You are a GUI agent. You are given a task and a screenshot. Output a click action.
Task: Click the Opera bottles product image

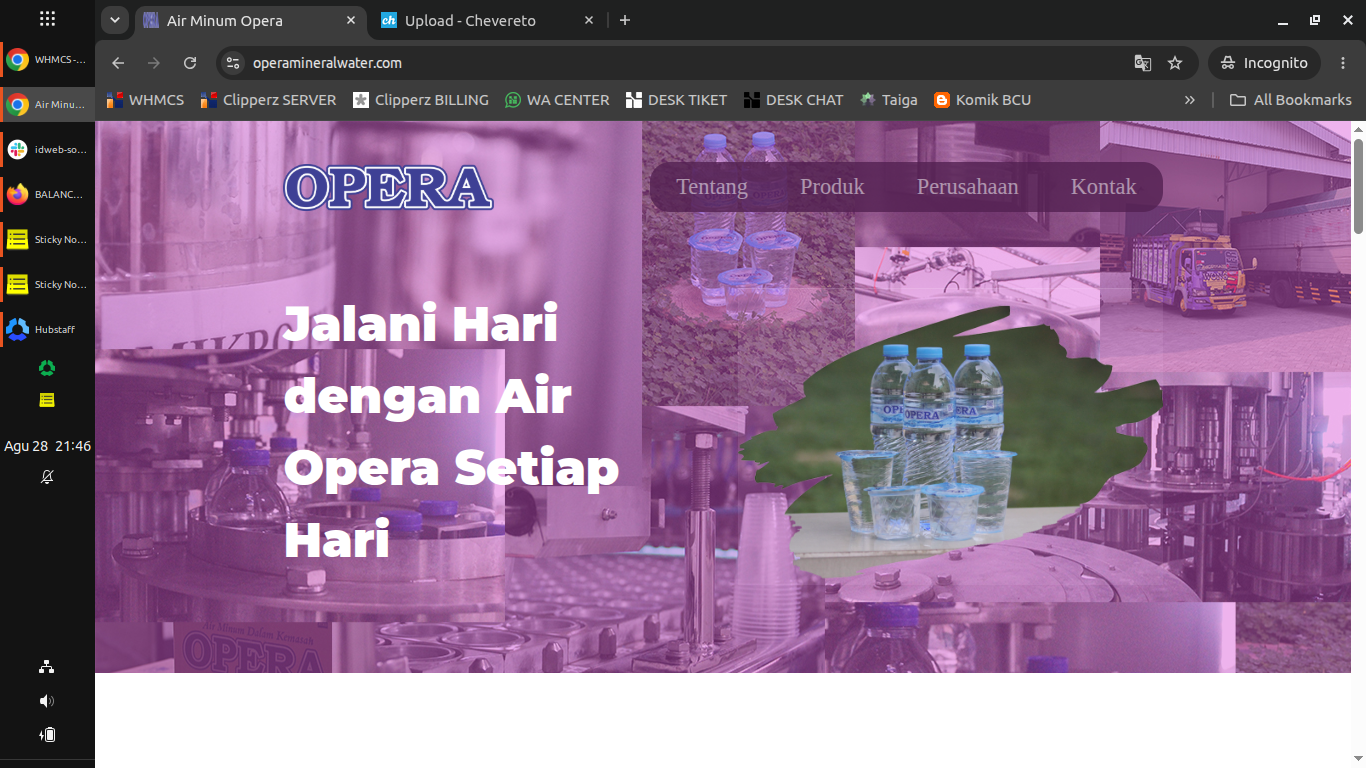pos(951,446)
